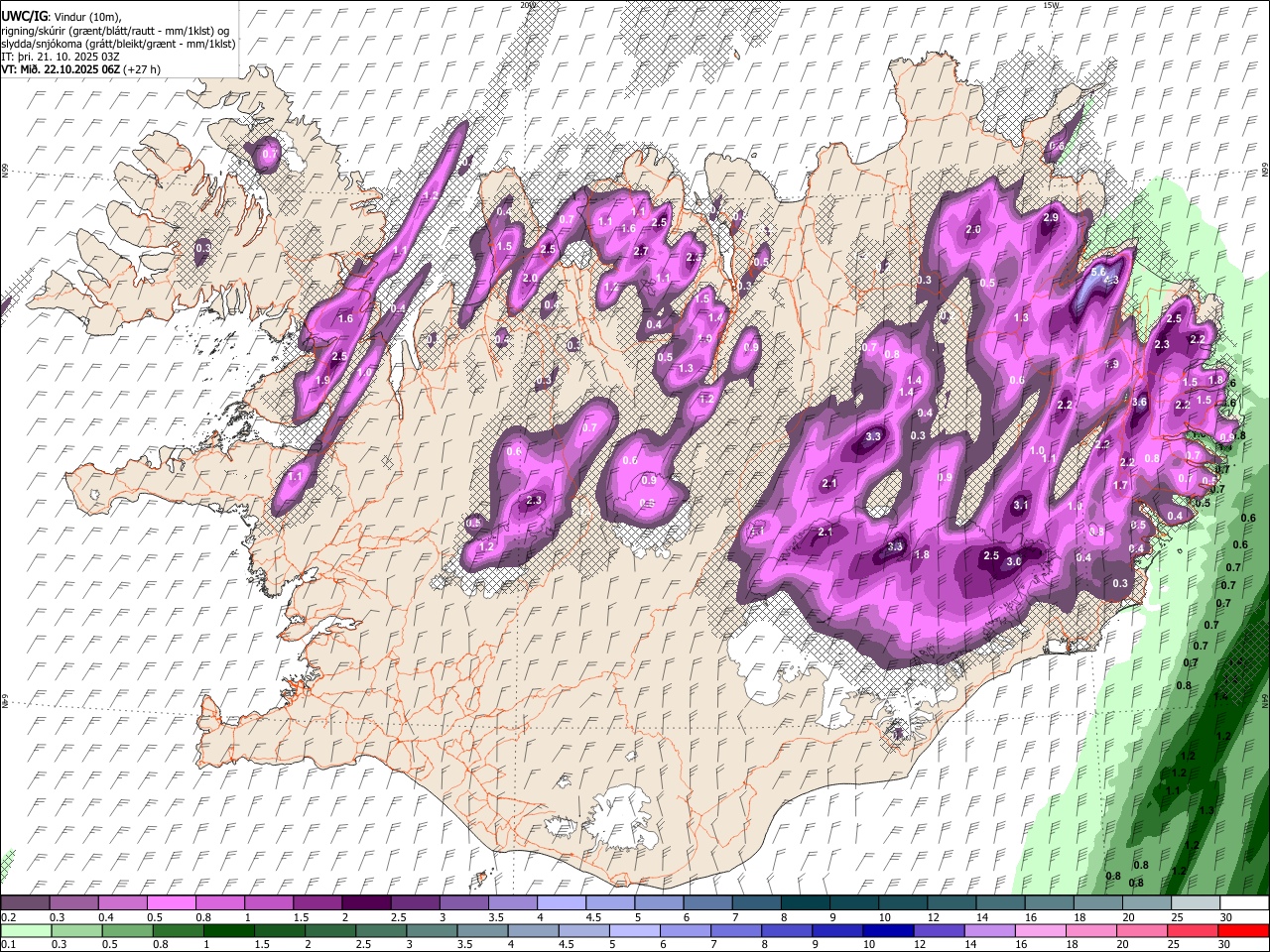This screenshot has width=1270, height=952.
Task: Click the legend line starting "rigning/skúrir"
Action: [x=115, y=31]
